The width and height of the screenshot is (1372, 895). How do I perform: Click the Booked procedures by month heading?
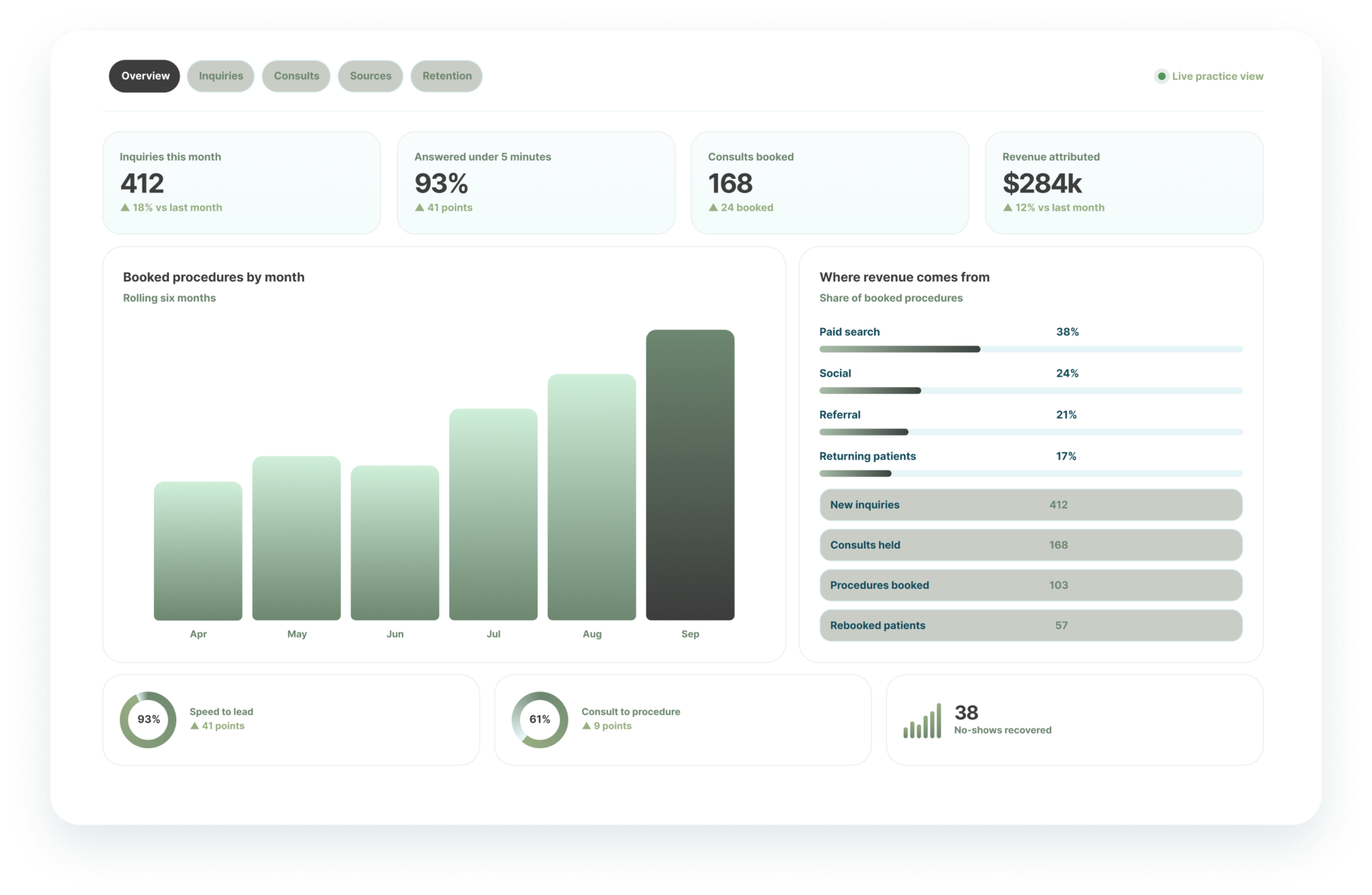[x=214, y=277]
